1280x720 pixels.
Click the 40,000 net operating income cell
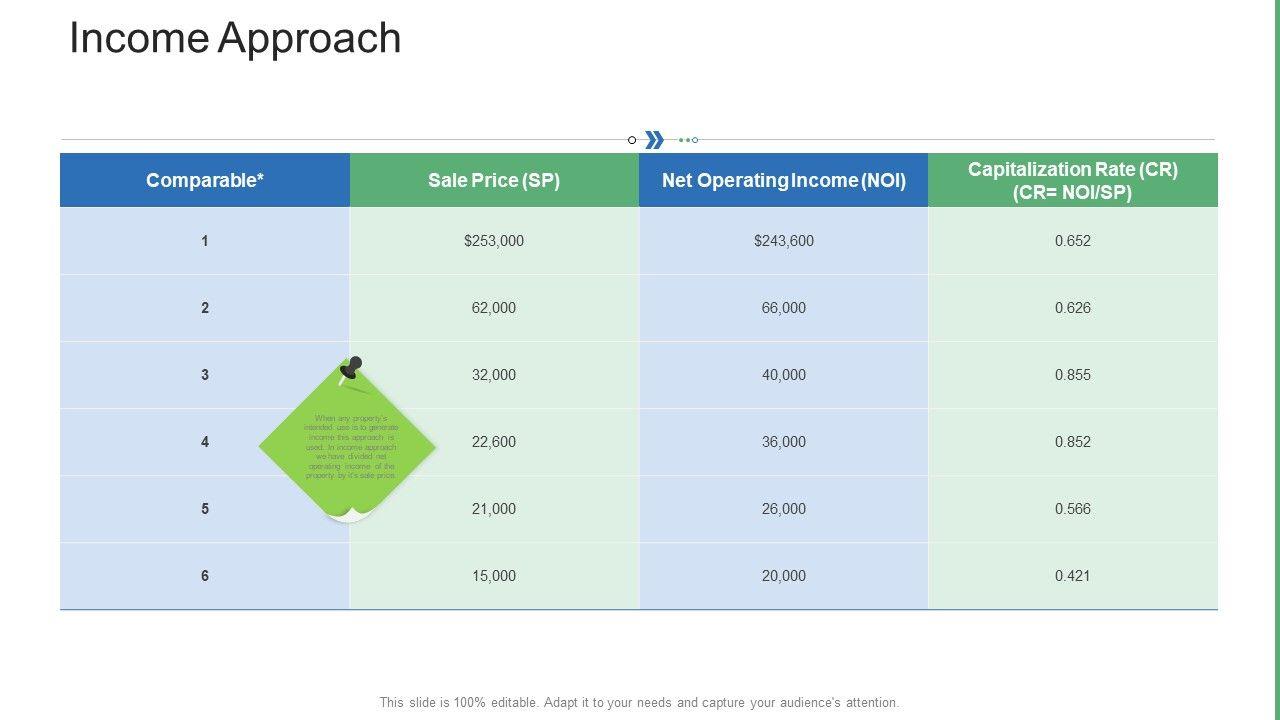(784, 375)
